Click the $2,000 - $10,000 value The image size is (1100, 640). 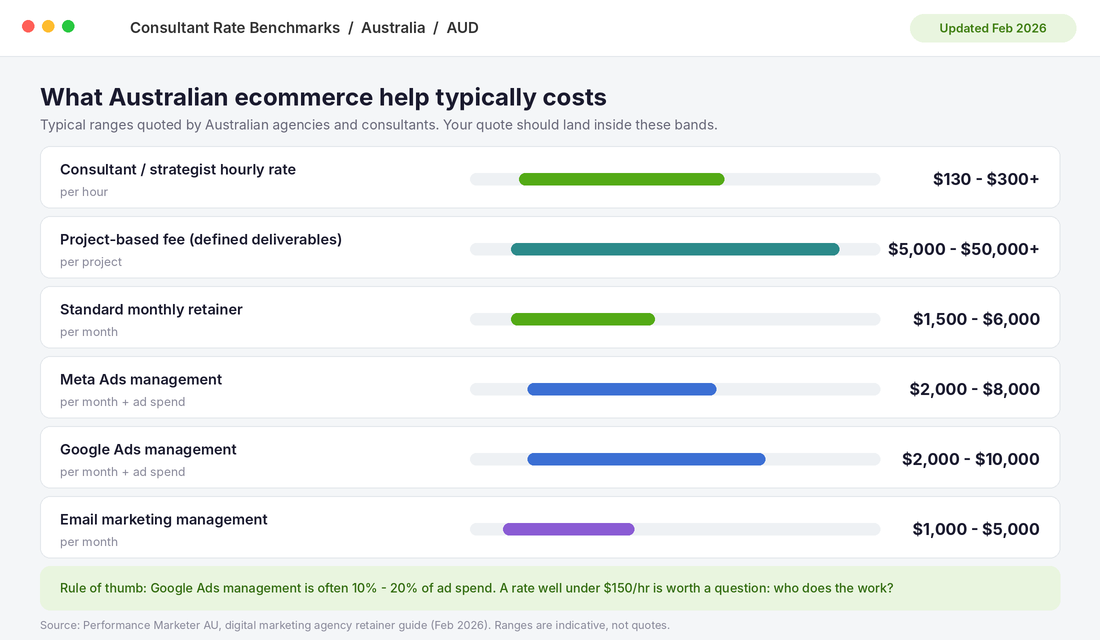pyautogui.click(x=971, y=460)
